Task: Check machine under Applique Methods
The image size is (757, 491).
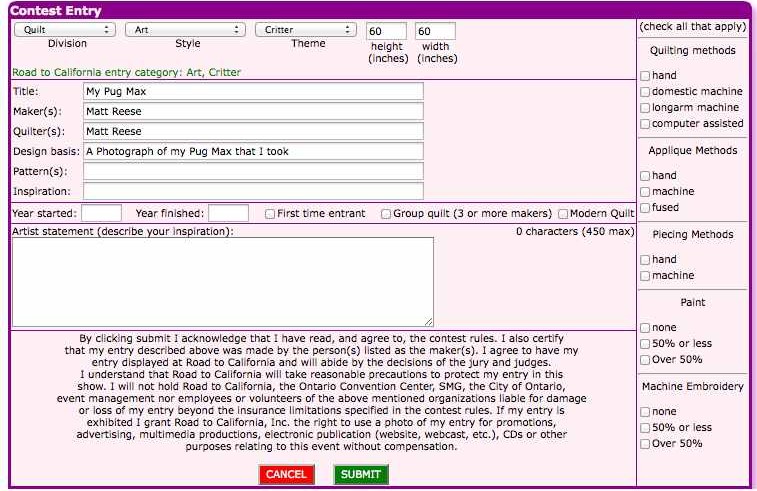Action: [645, 192]
